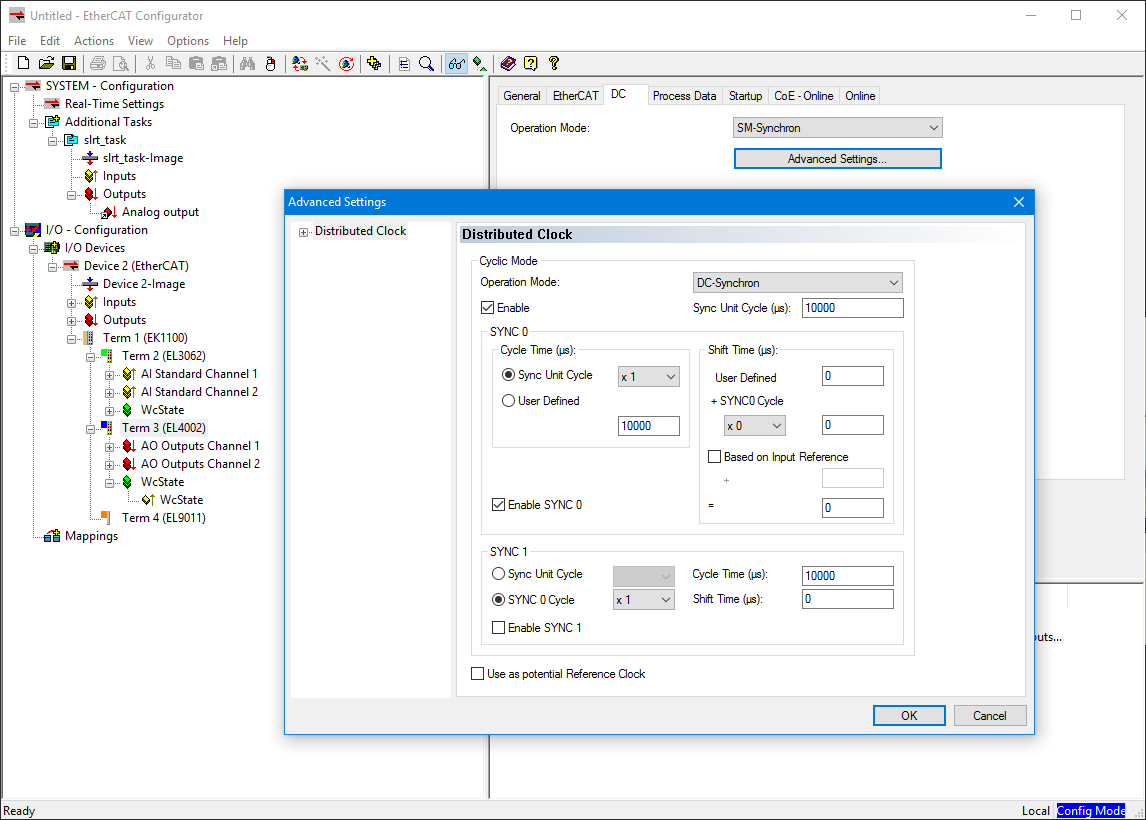Uncheck the Enable SYNC 0 checkbox

tap(499, 505)
